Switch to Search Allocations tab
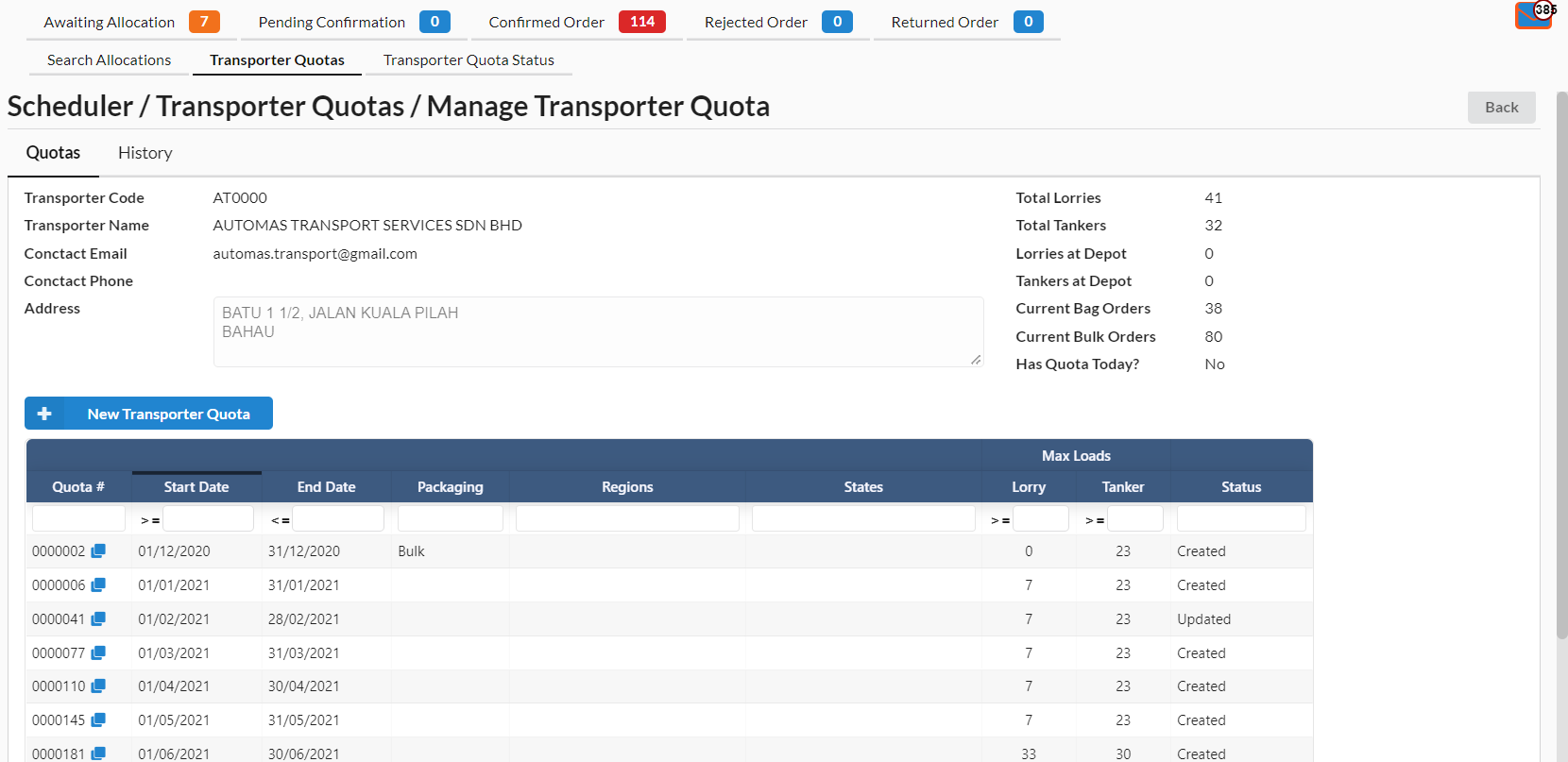 point(110,59)
